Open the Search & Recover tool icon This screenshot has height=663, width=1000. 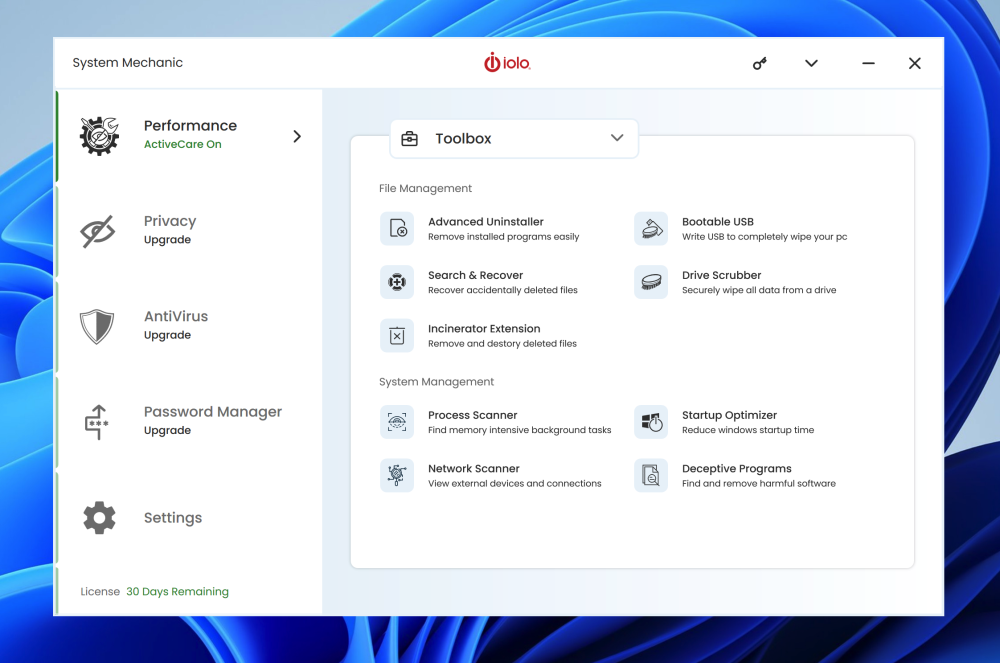397,282
